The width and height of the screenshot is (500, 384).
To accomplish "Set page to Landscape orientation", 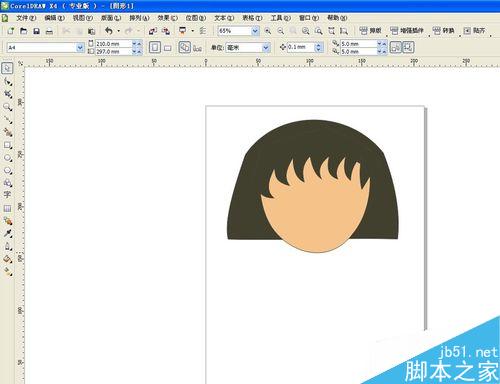I will (167, 48).
